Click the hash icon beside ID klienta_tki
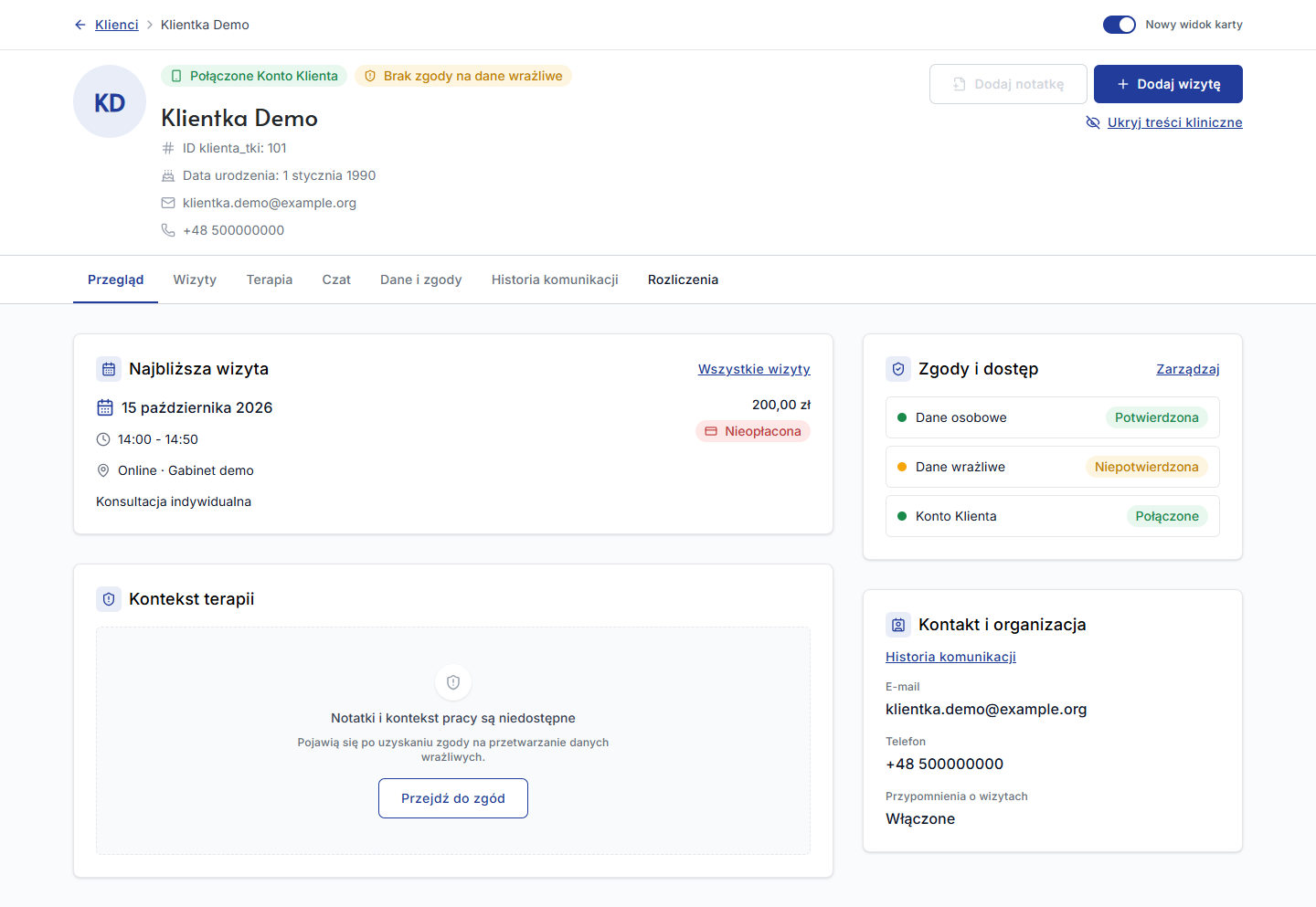The height and width of the screenshot is (907, 1316). pyautogui.click(x=168, y=148)
